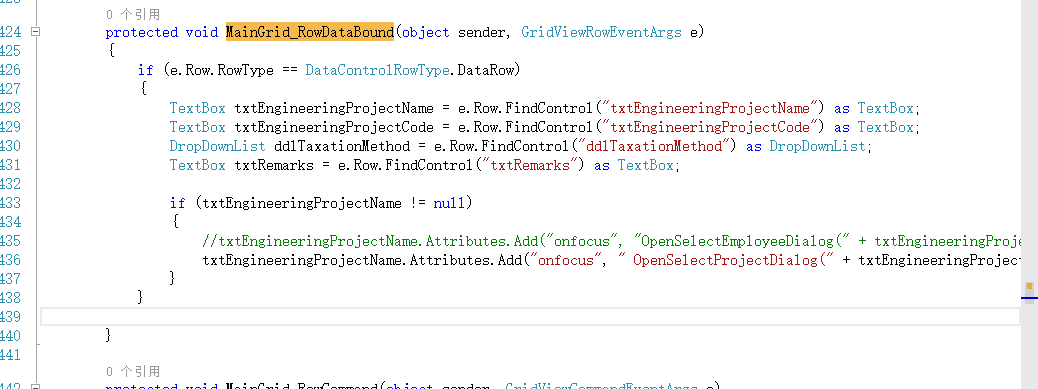Click line number 430 in the margin
This screenshot has width=1038, height=389.
(x=11, y=146)
